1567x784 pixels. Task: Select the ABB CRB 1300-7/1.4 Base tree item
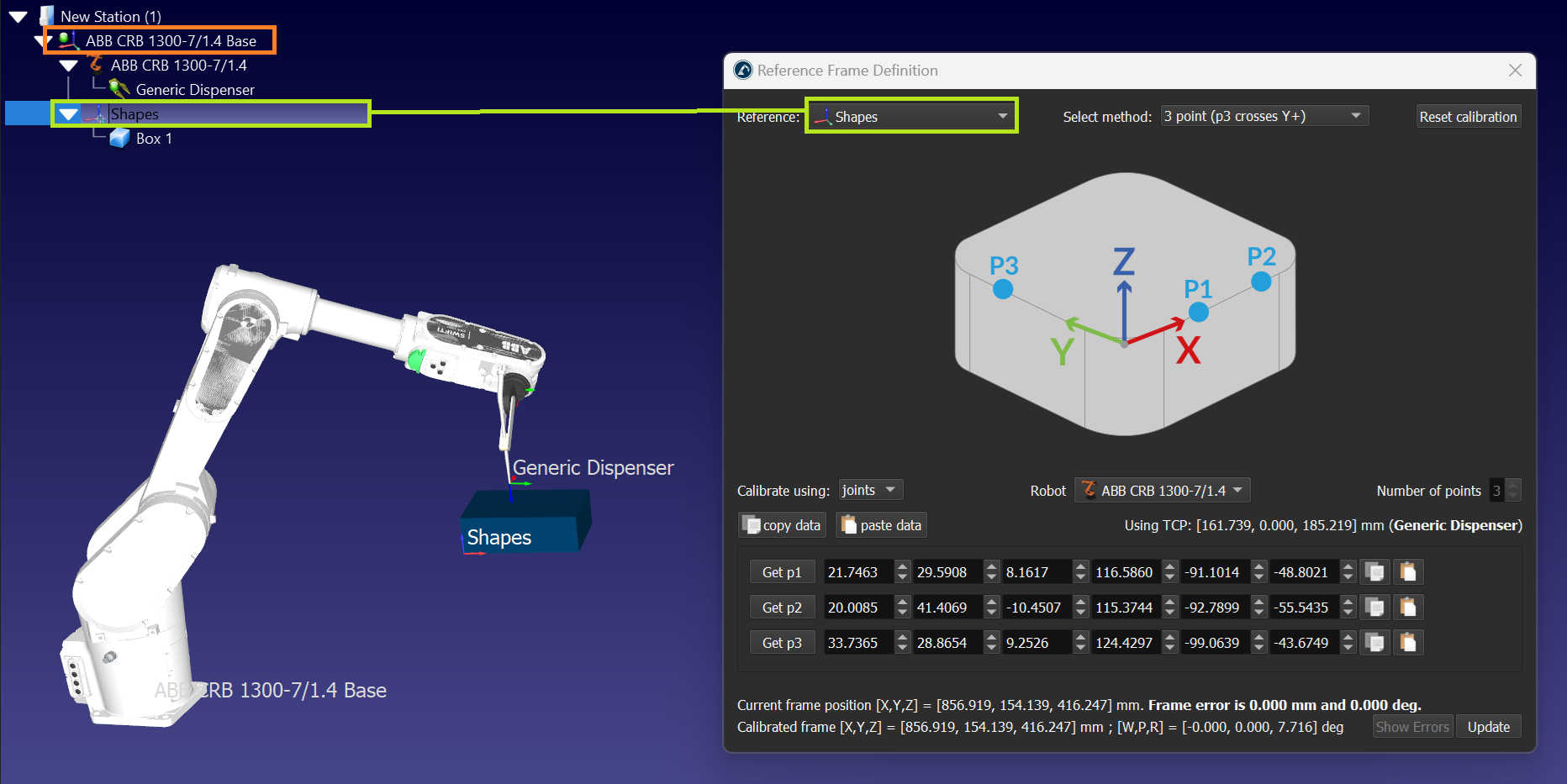(171, 41)
